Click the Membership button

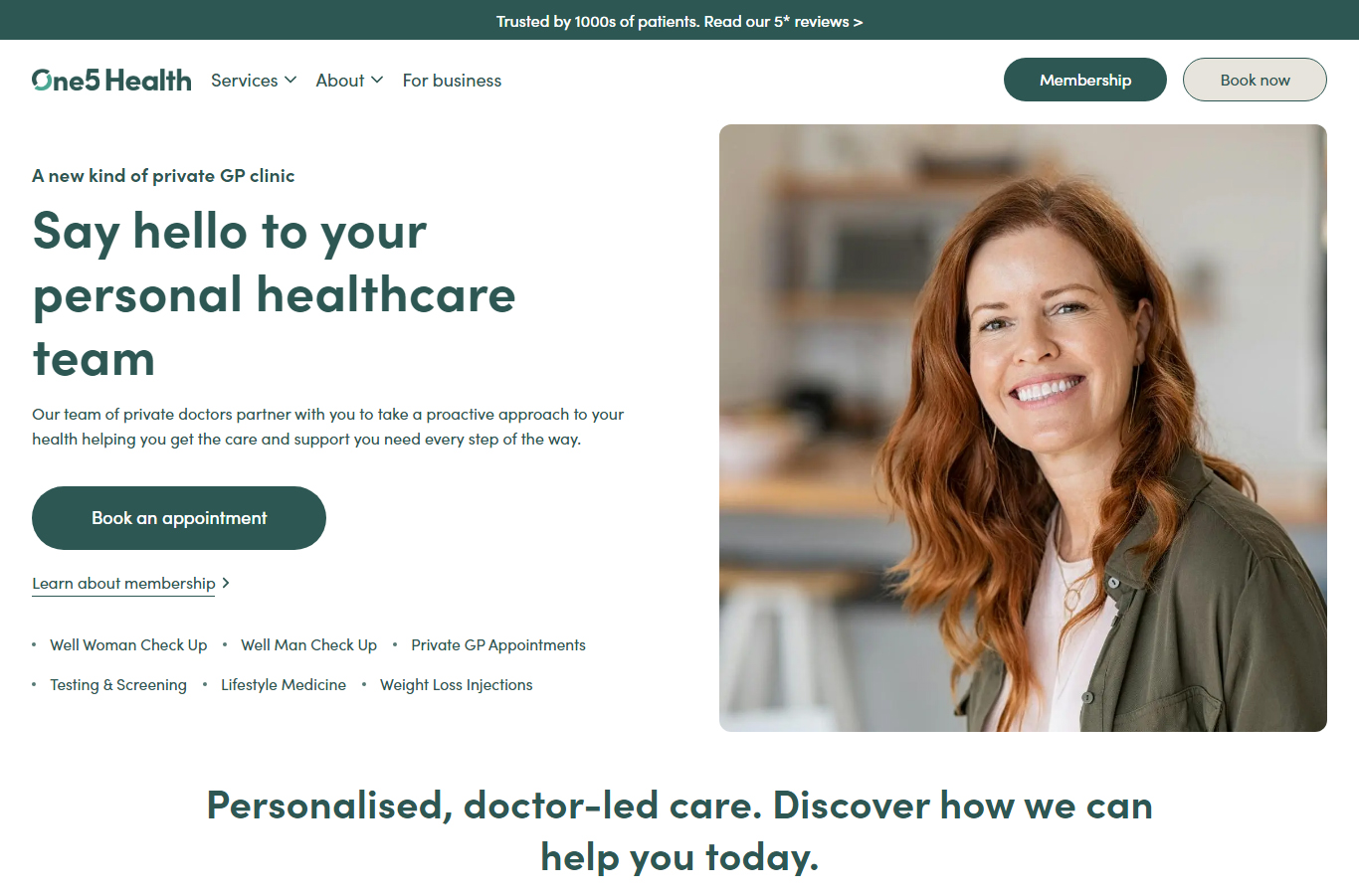(1085, 80)
